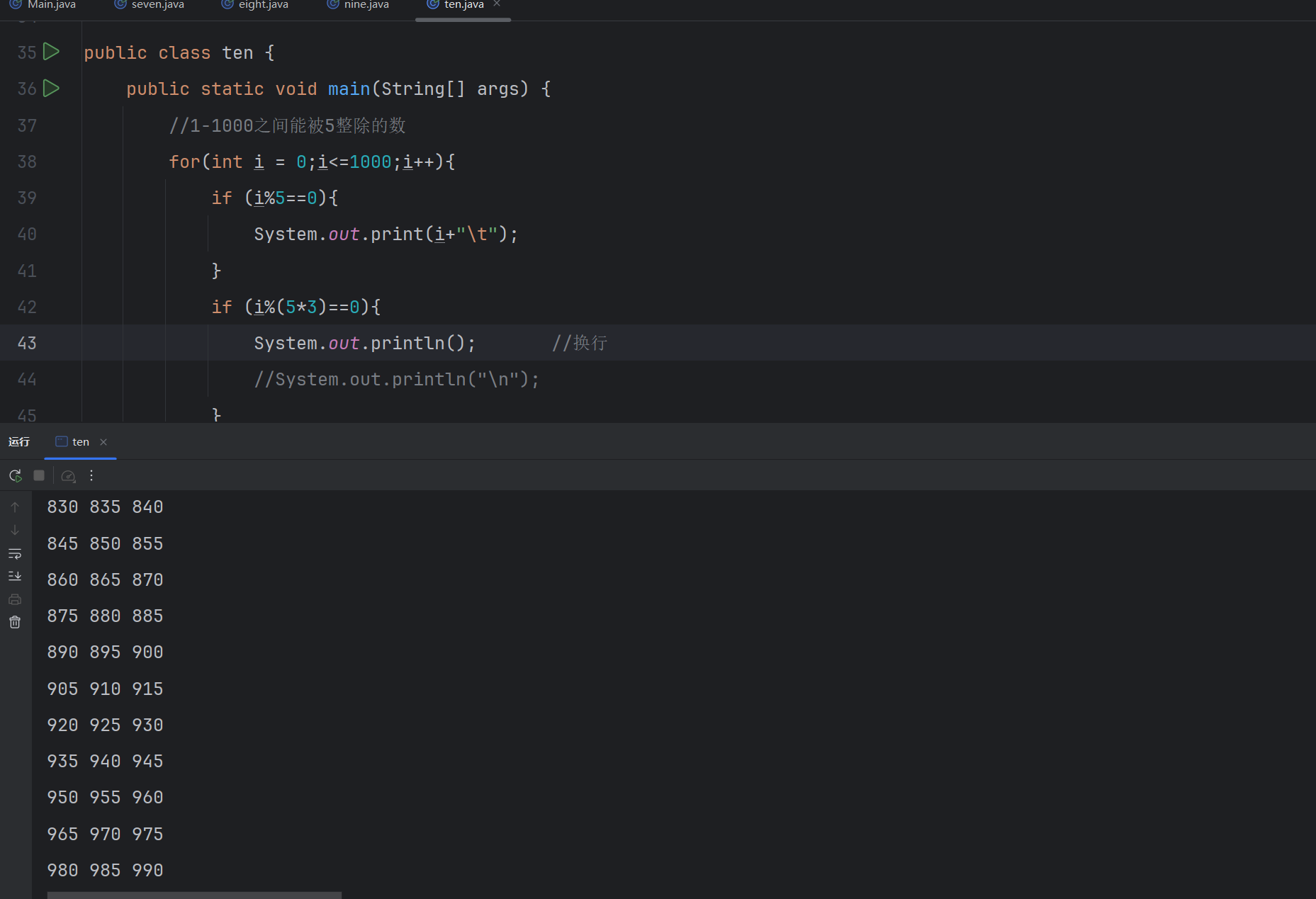Open more run options menu
Screen dimensions: 1316x899
[91, 475]
